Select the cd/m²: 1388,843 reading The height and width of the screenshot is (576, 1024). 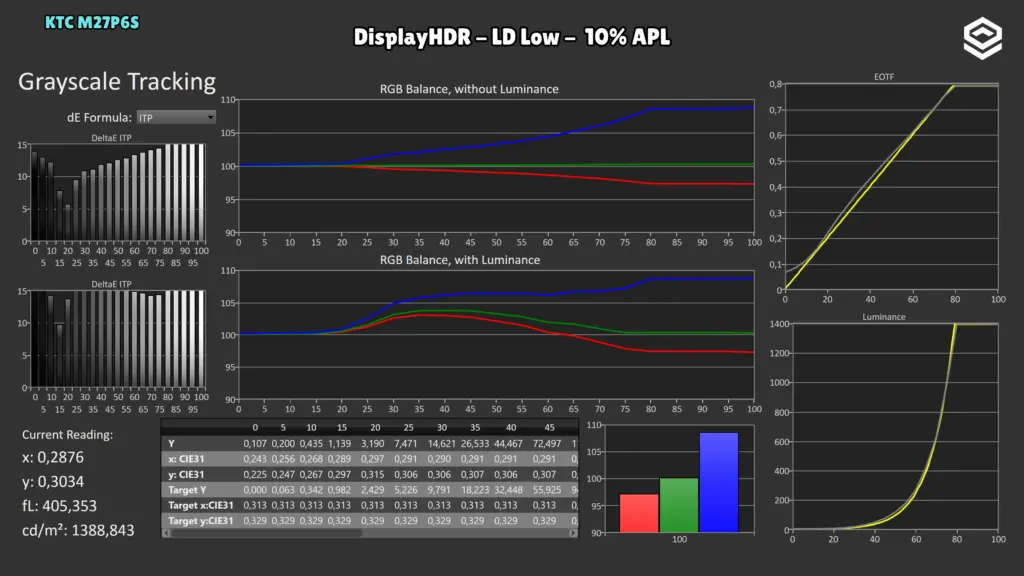(78, 530)
